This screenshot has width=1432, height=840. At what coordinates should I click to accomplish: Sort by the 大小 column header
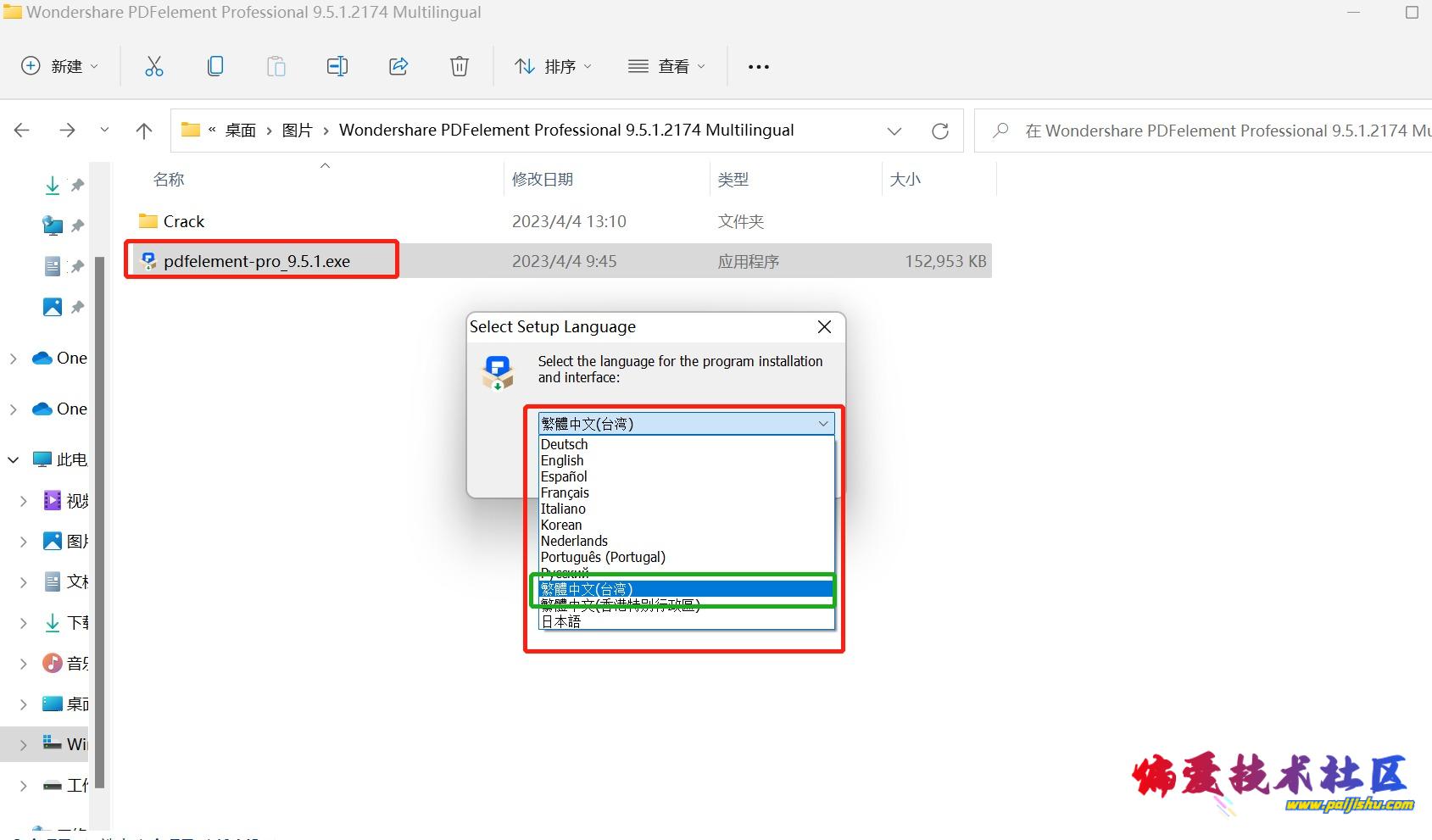905,180
